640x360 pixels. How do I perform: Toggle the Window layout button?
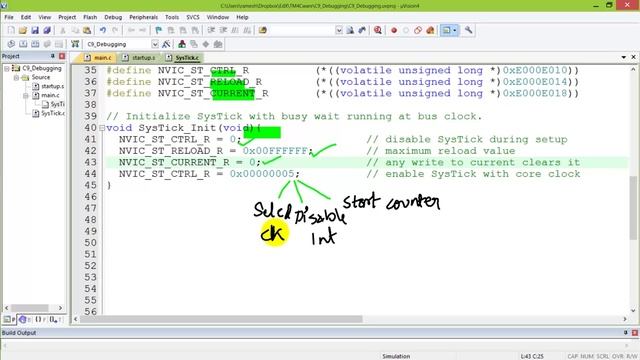(x=447, y=30)
